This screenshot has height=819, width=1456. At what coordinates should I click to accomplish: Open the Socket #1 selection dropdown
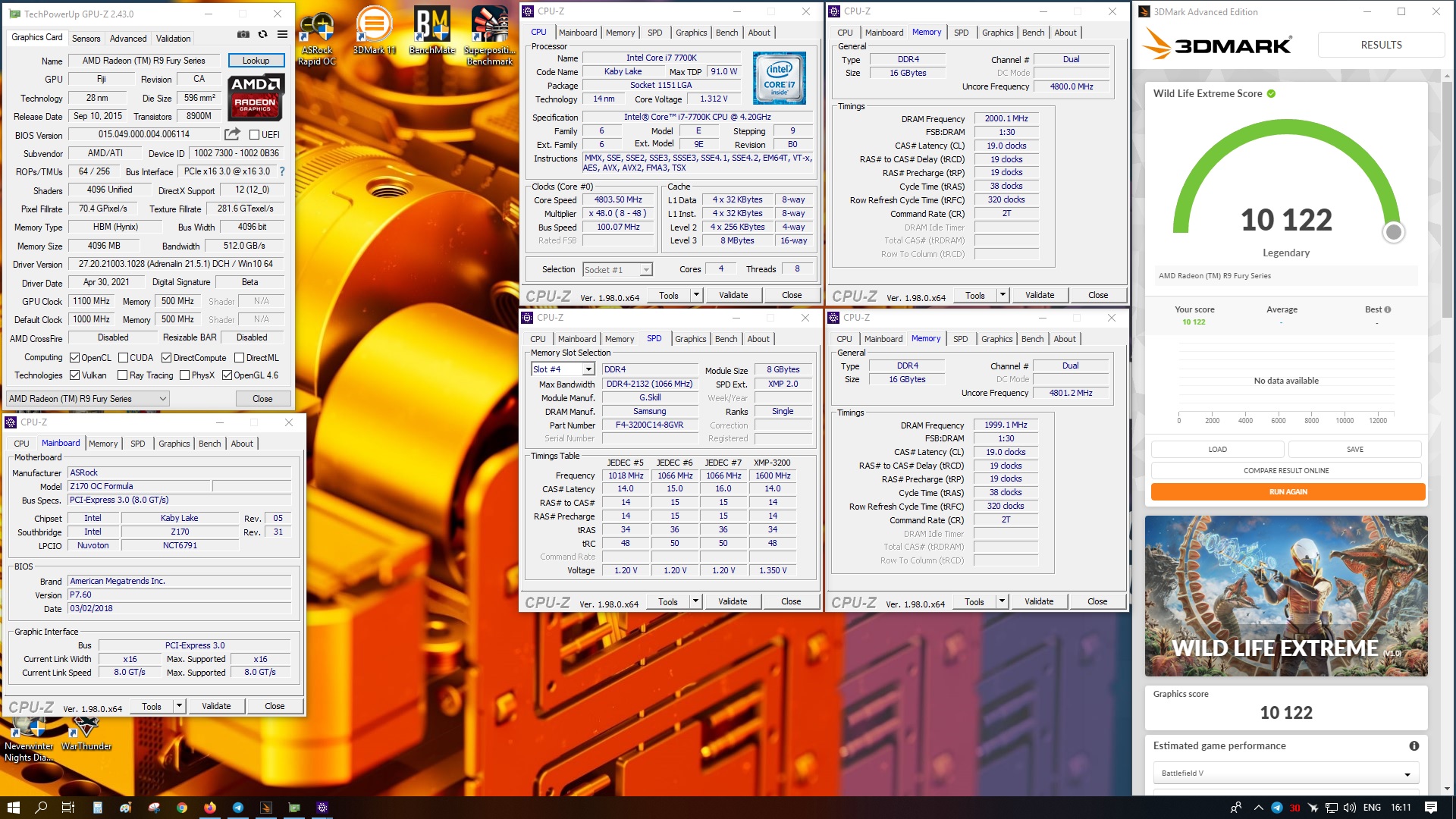617,270
